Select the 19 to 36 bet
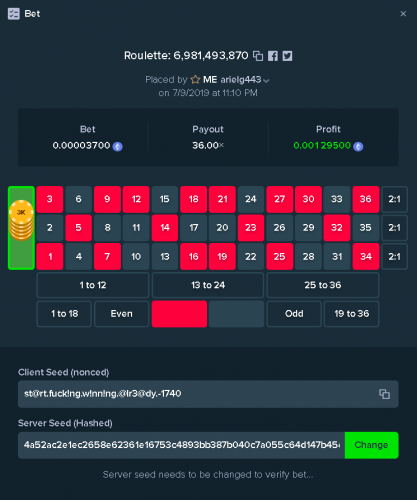Viewport: 417px width, 500px height. pos(352,314)
